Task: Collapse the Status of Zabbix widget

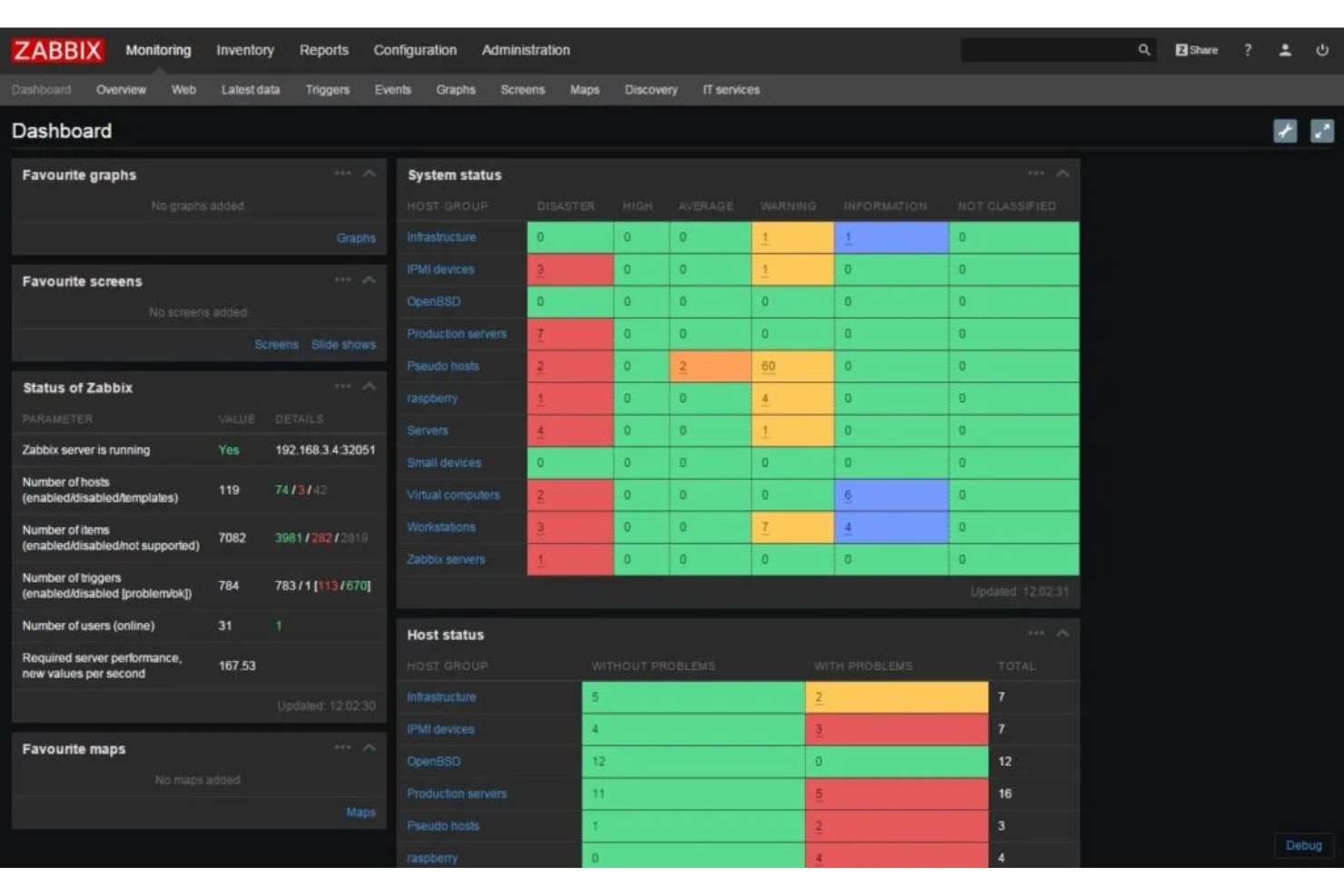Action: click(369, 385)
